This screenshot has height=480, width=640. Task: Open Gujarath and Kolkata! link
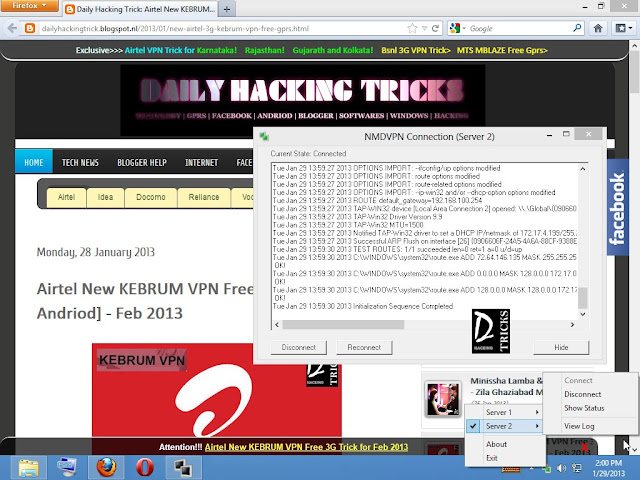pyautogui.click(x=333, y=50)
